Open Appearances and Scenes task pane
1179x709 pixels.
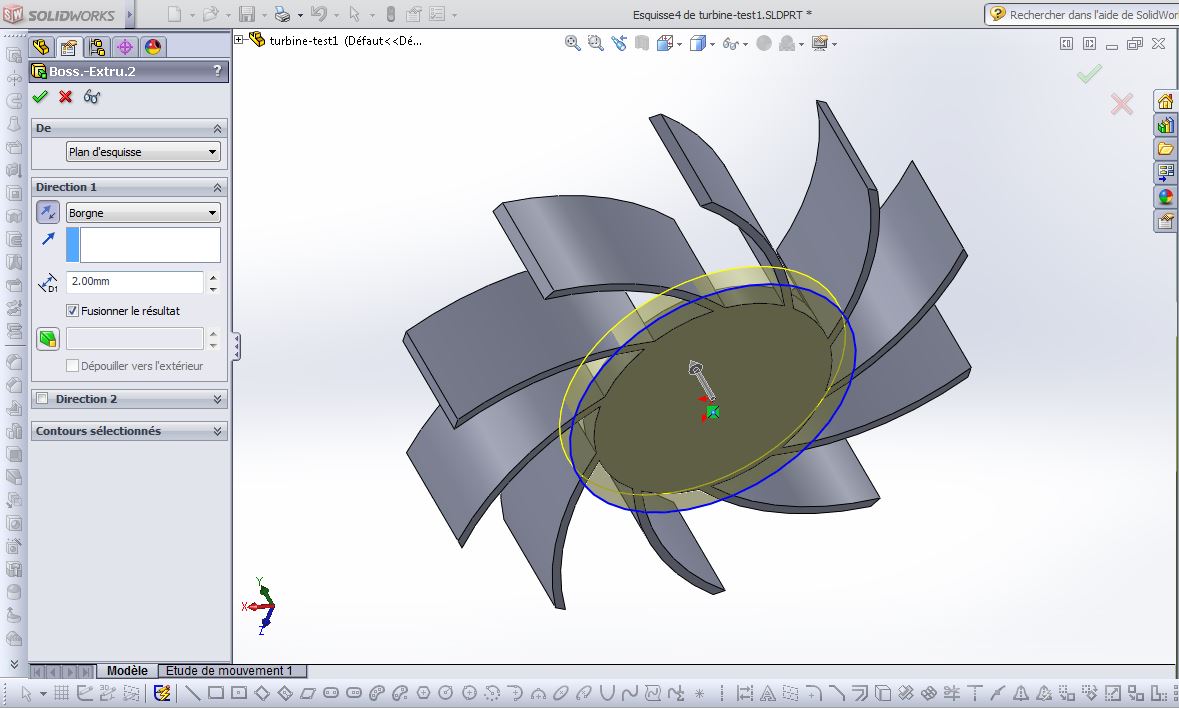[1165, 197]
